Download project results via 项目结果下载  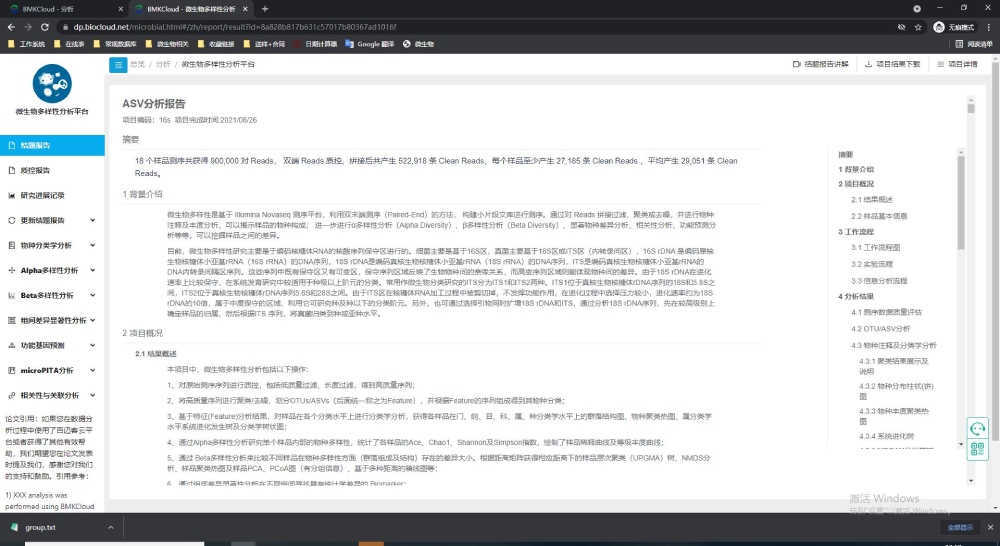pos(892,64)
